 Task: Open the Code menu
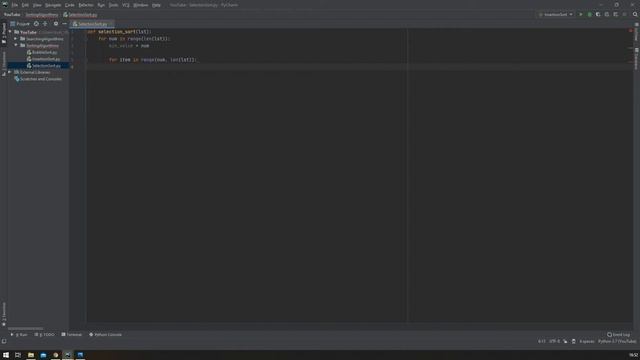coord(70,5)
